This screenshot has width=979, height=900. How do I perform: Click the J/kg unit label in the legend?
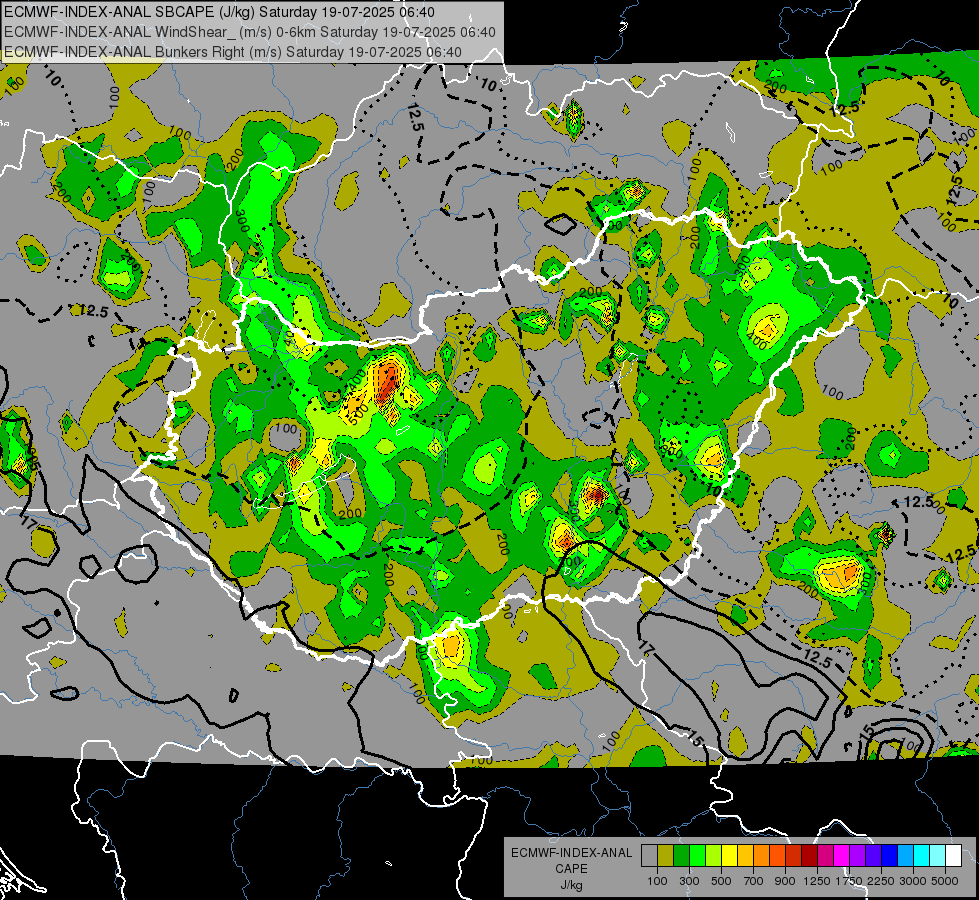[x=571, y=885]
